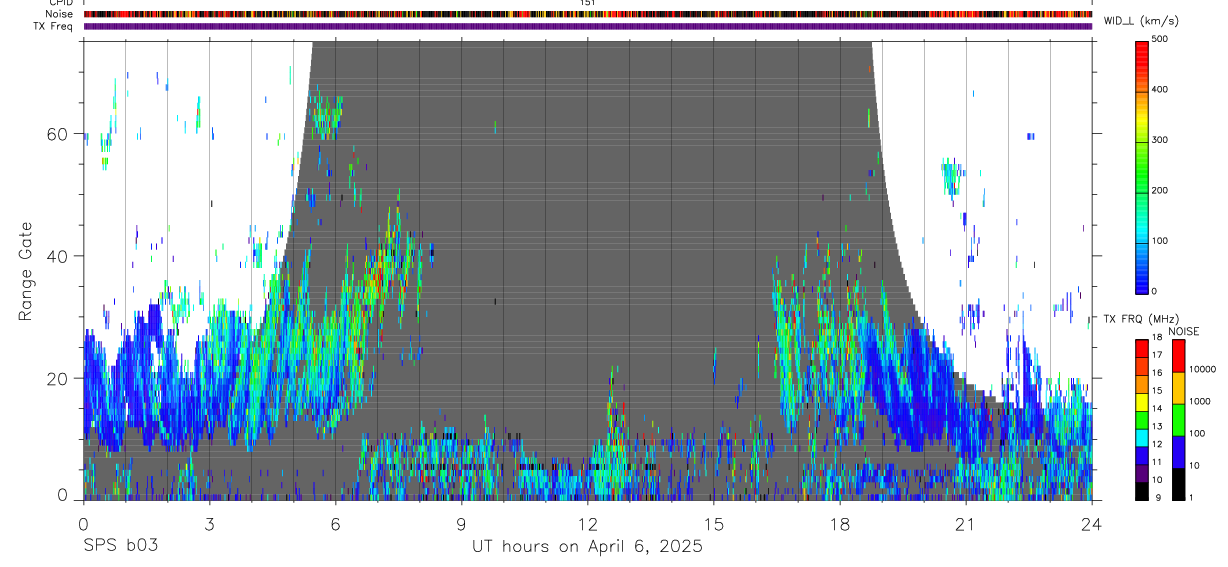Click the 'WID⊥ (km/s)' colorbar title

point(1142,20)
